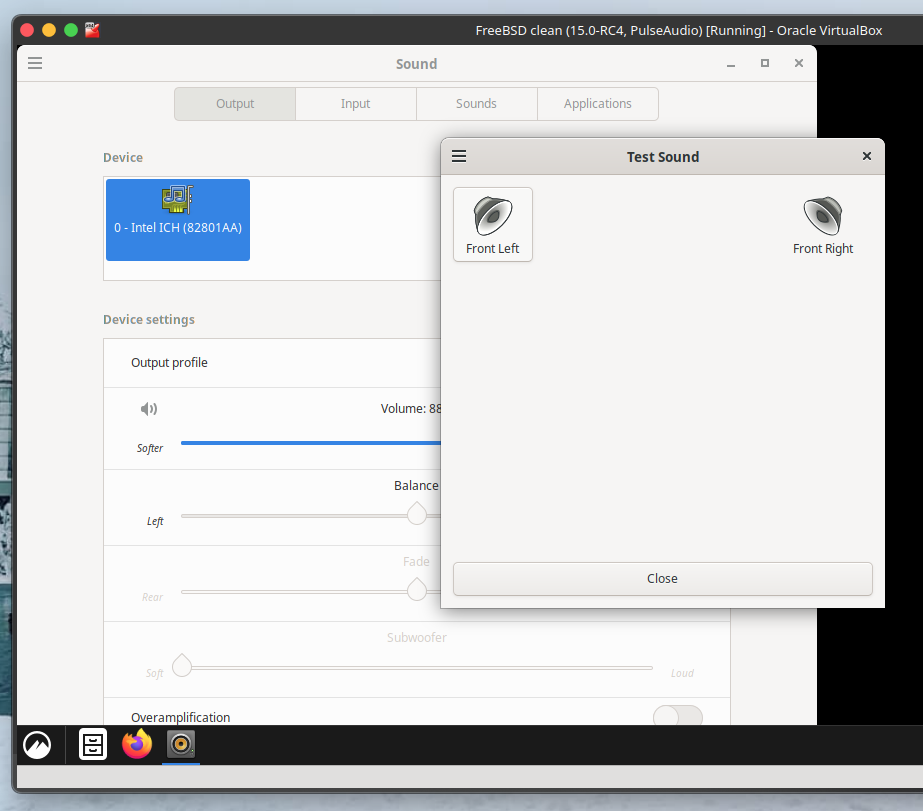Image resolution: width=923 pixels, height=811 pixels.
Task: Open Firefox from the taskbar
Action: pos(137,744)
